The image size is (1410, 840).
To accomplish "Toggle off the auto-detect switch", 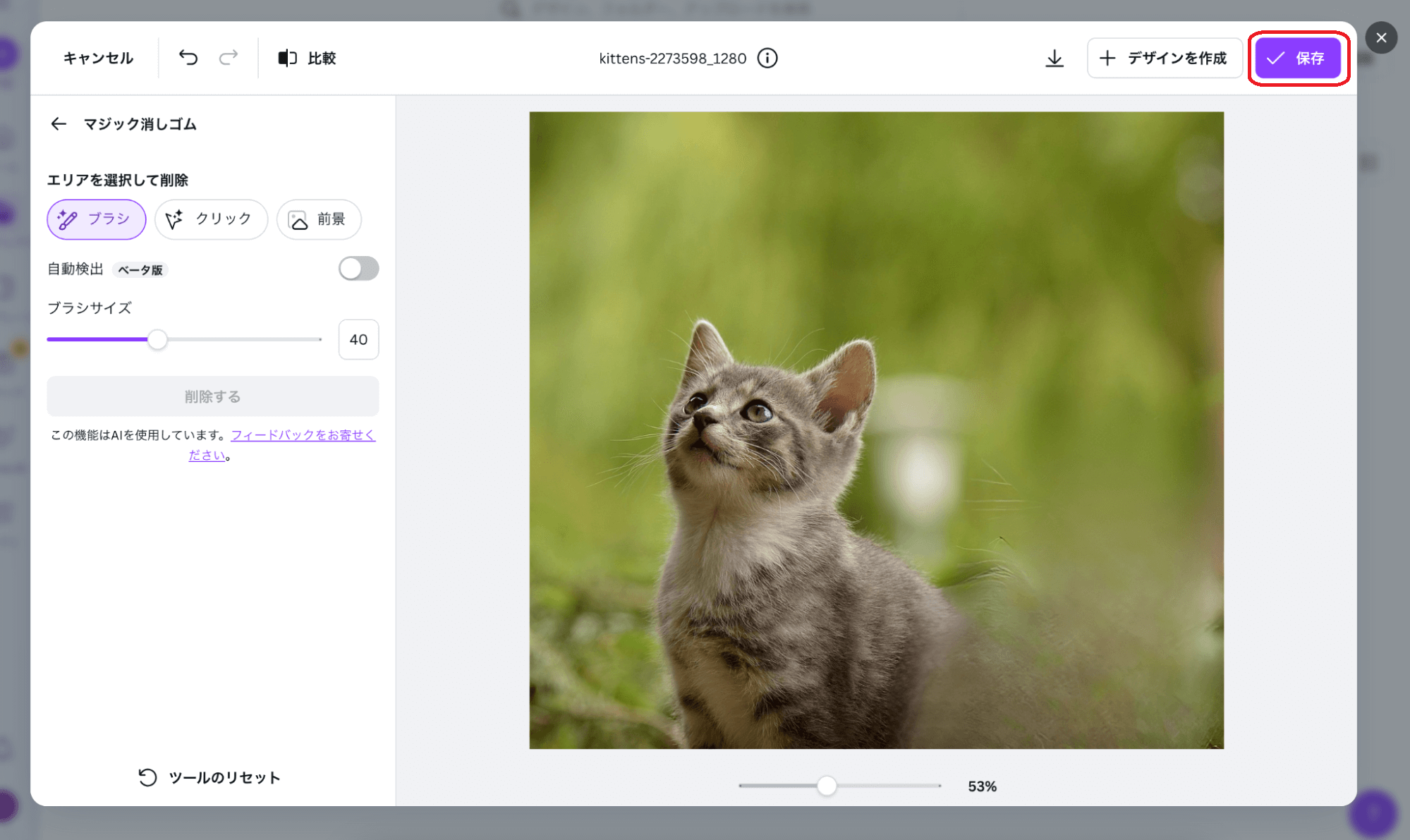I will coord(358,269).
